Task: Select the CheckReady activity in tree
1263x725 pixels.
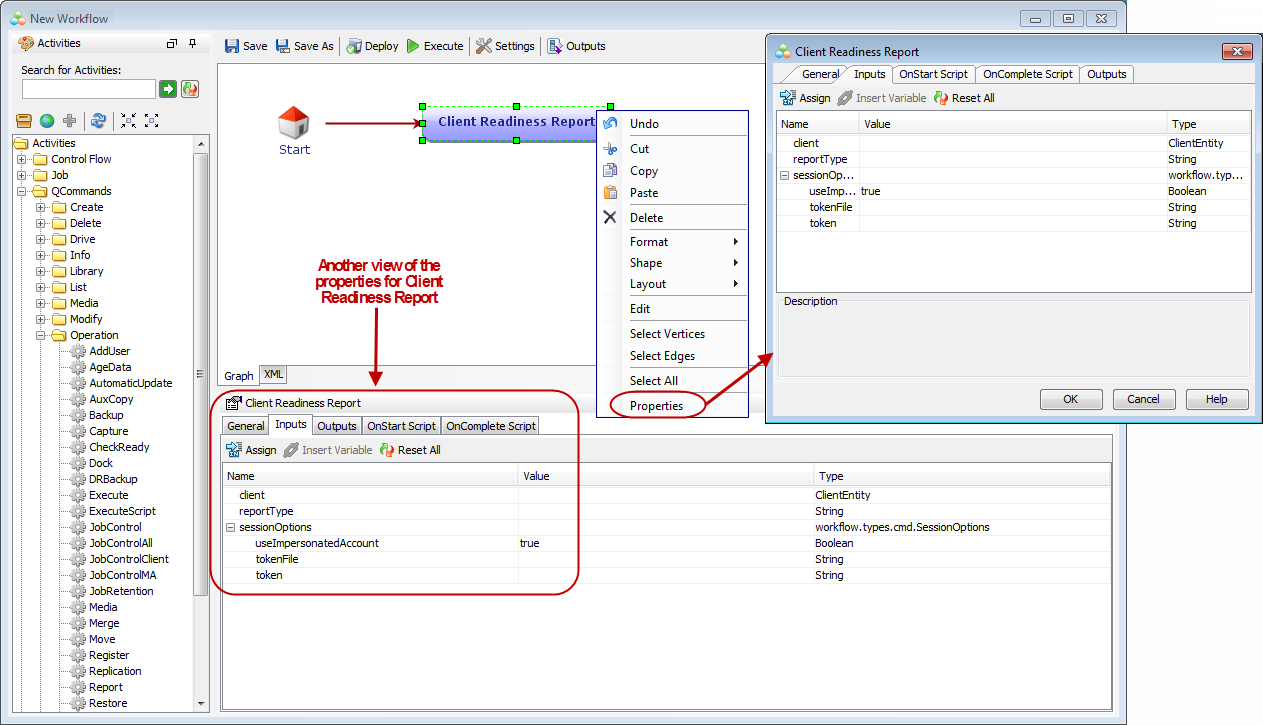Action: (119, 447)
